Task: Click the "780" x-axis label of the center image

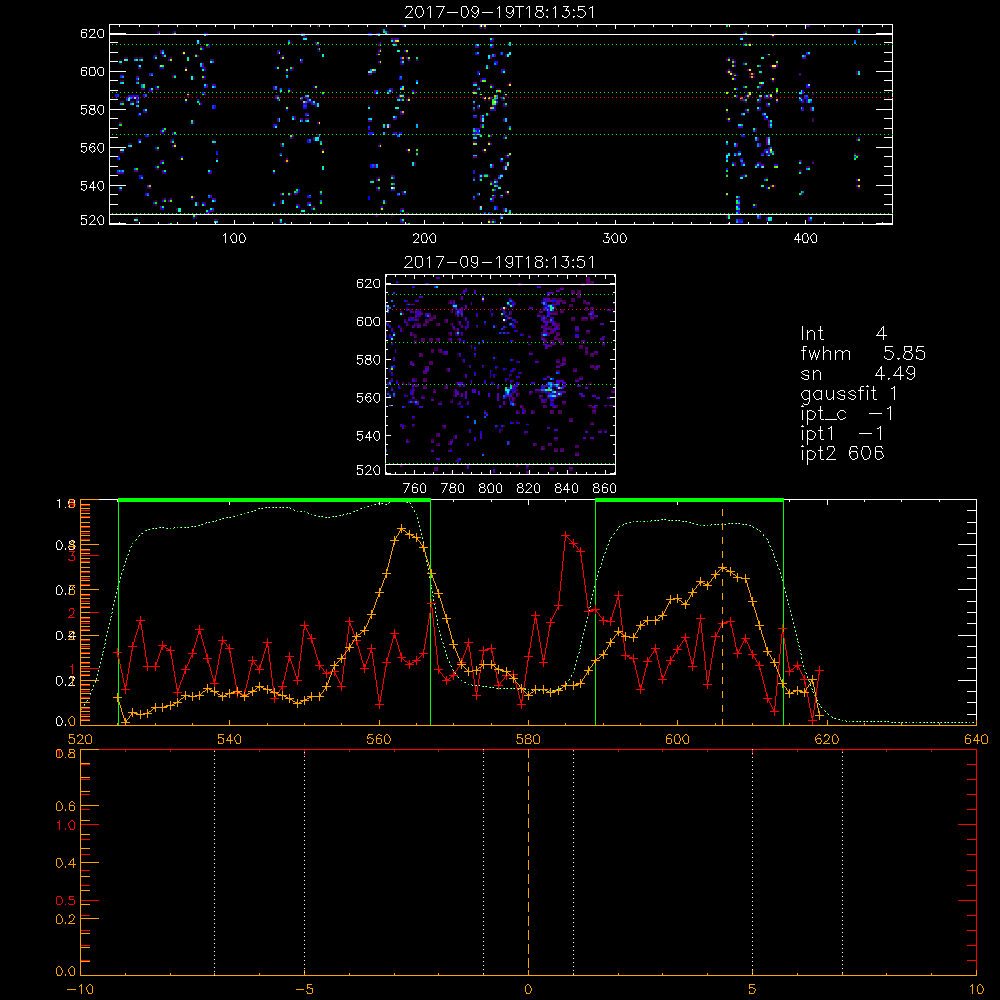Action: (453, 489)
